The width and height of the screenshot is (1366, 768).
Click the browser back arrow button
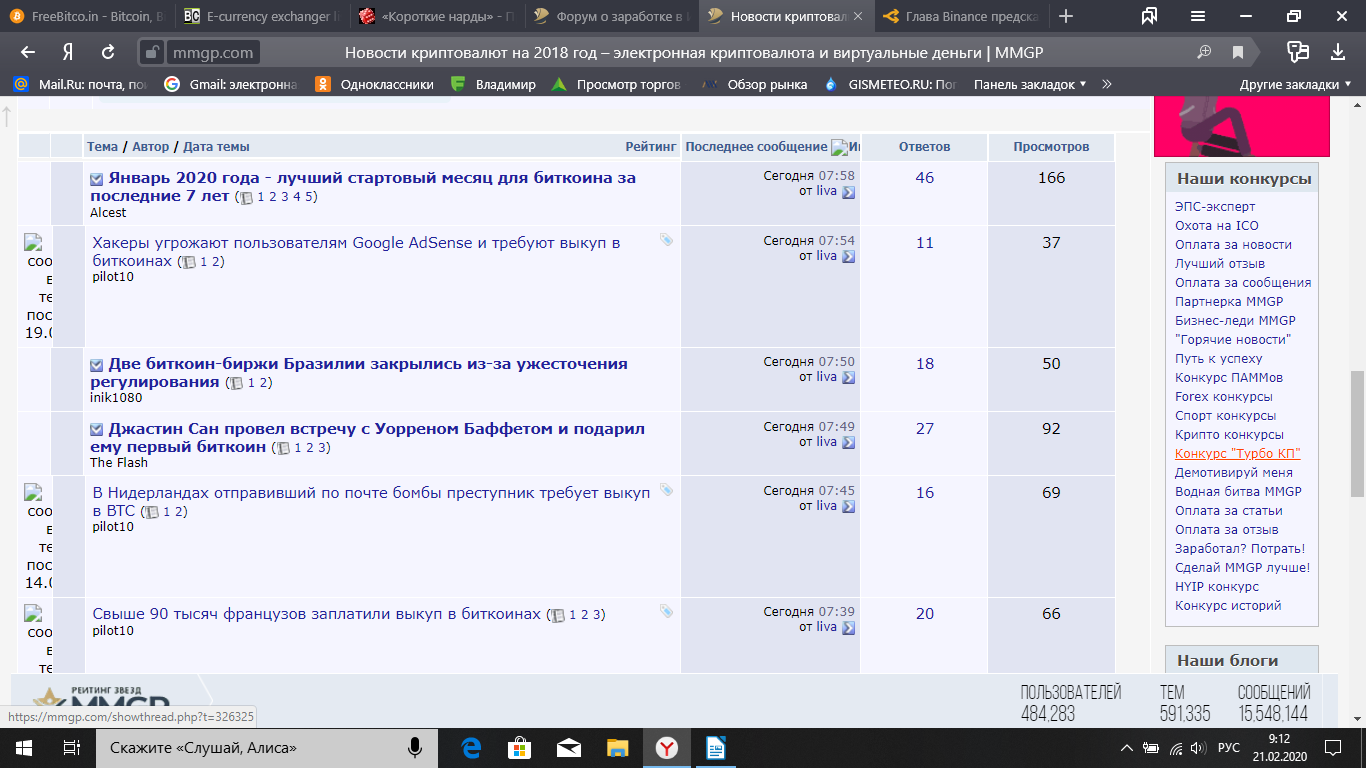coord(28,52)
